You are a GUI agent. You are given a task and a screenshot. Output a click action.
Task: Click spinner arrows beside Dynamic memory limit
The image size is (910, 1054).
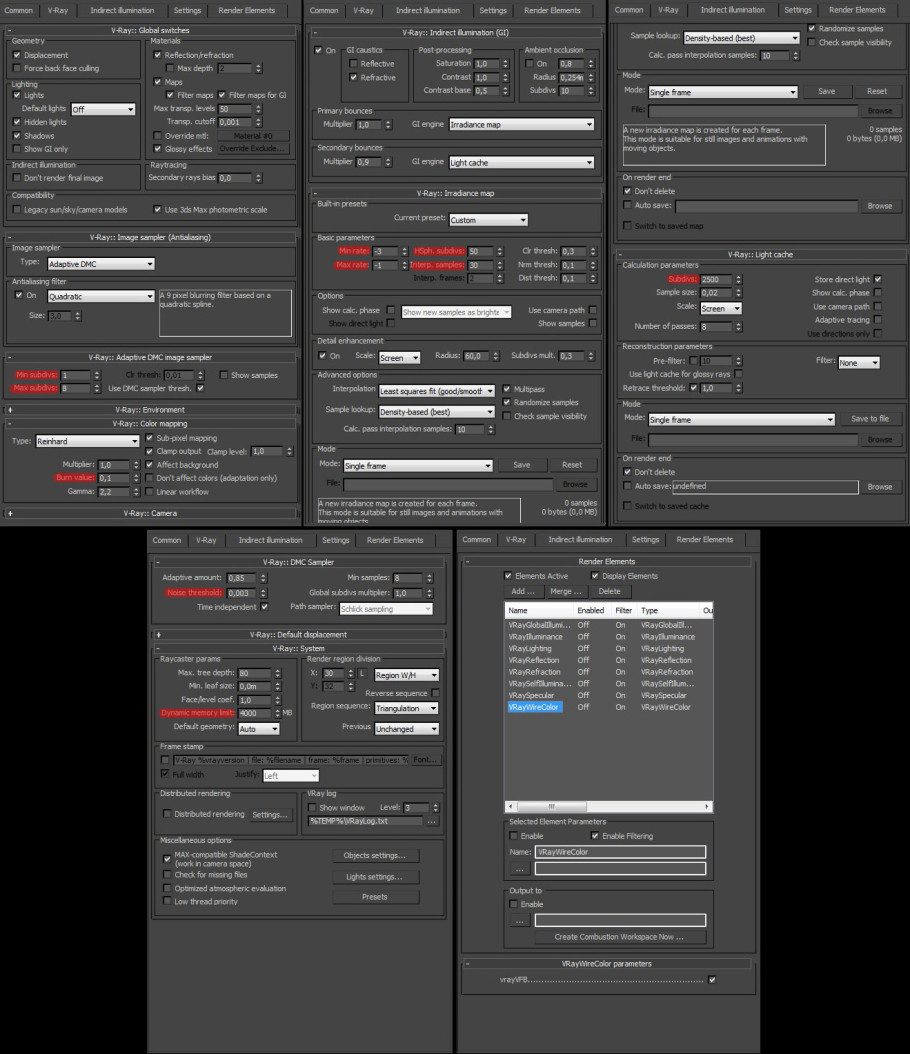coord(277,713)
